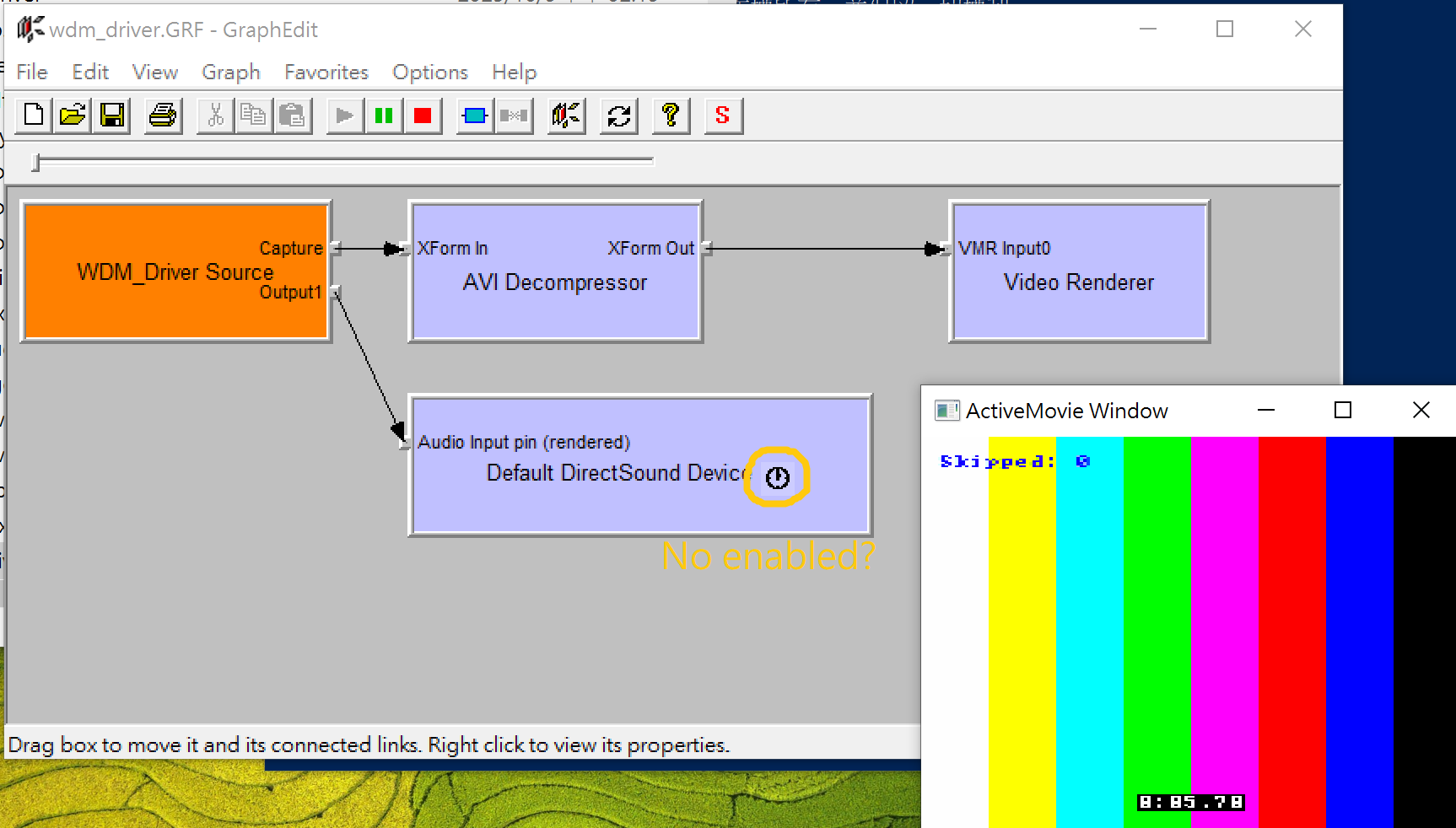Image resolution: width=1456 pixels, height=828 pixels.
Task: Open the Favorites menu
Action: coord(326,73)
